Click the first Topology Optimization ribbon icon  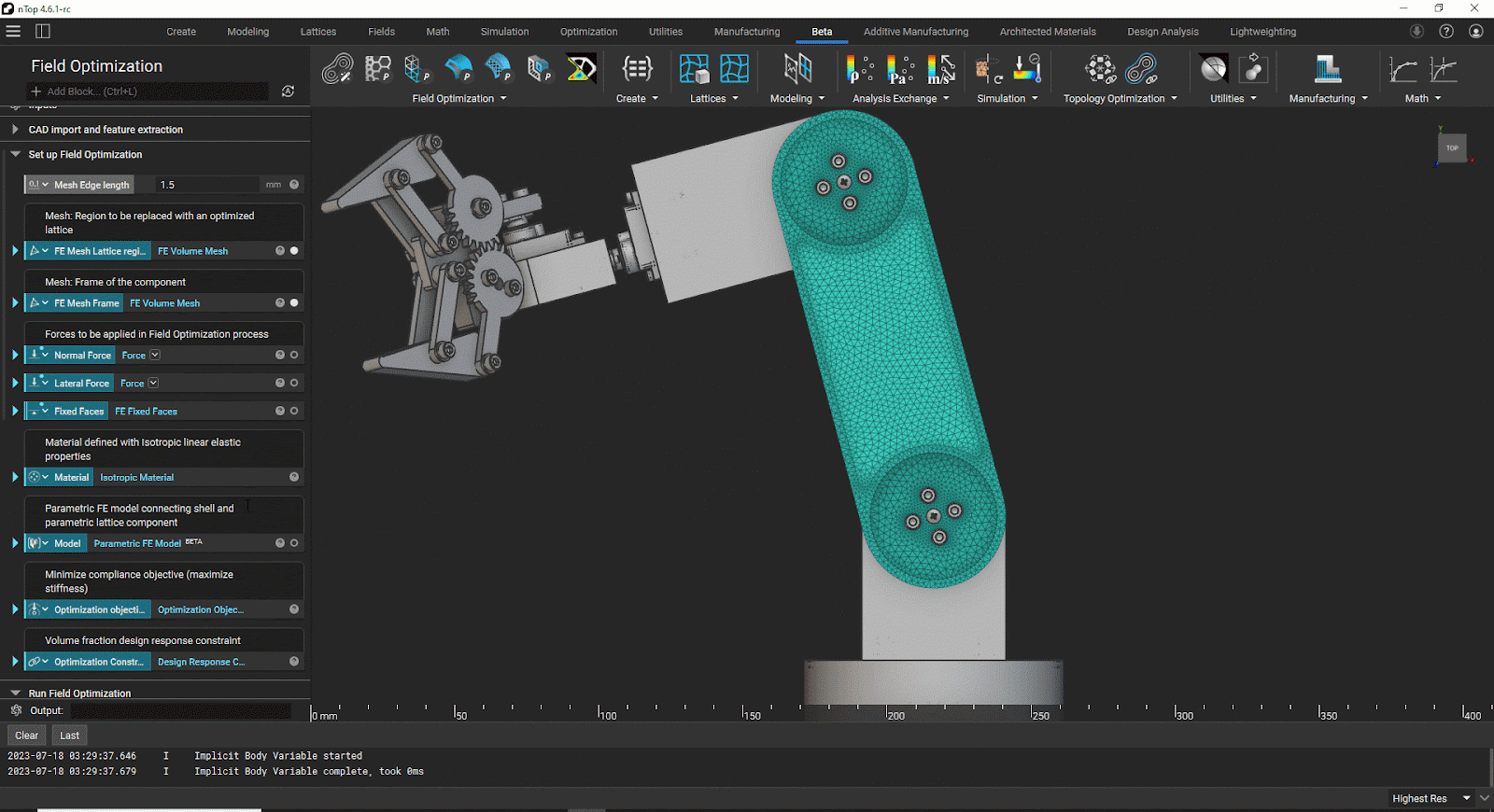[1100, 69]
